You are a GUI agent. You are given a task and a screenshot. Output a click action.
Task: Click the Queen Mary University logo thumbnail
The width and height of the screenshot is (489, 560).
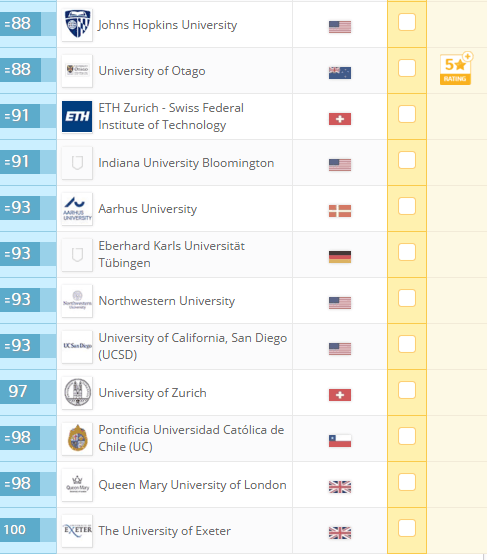coord(77,484)
